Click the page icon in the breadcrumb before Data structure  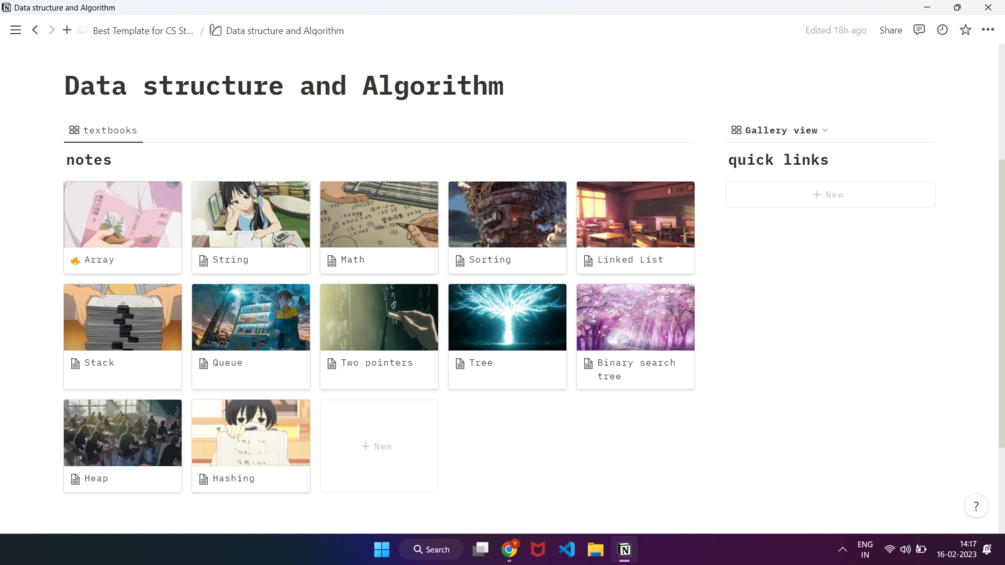point(216,30)
